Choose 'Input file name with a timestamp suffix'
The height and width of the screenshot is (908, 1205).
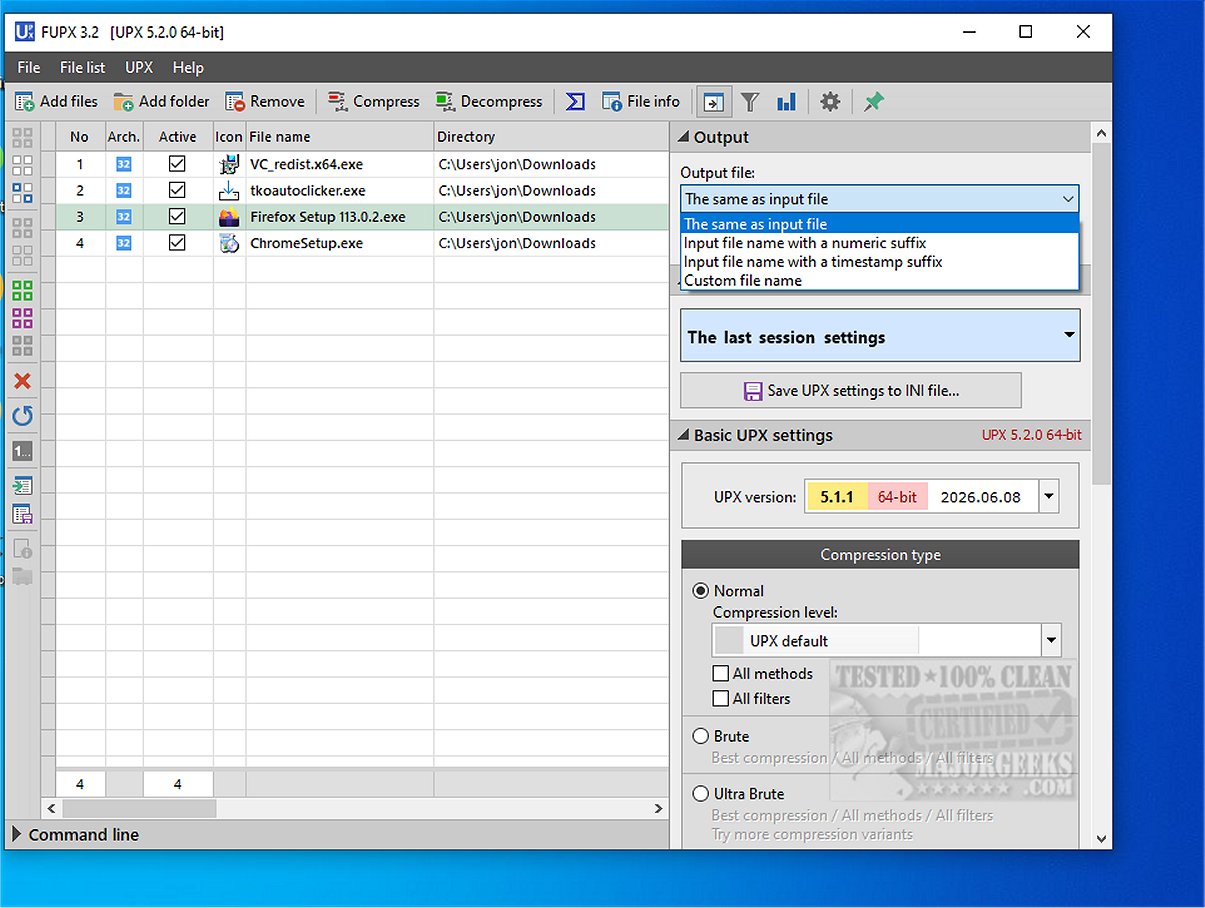tap(880, 262)
